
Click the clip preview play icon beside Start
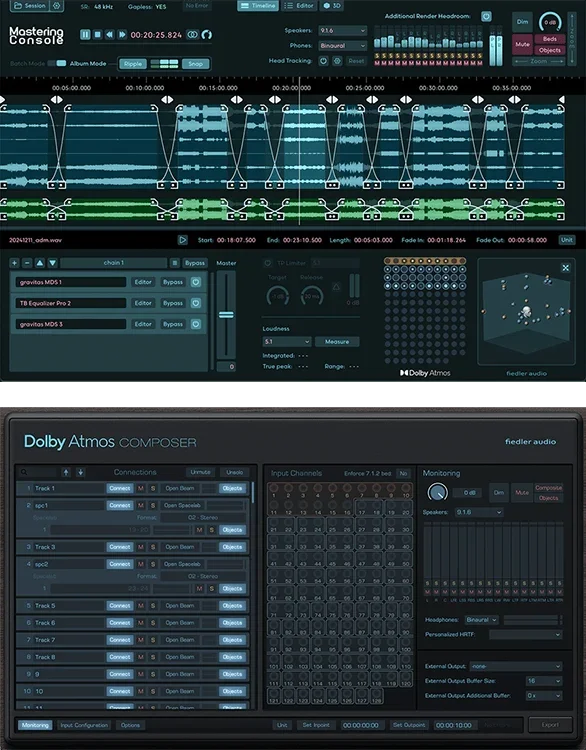pyautogui.click(x=182, y=240)
